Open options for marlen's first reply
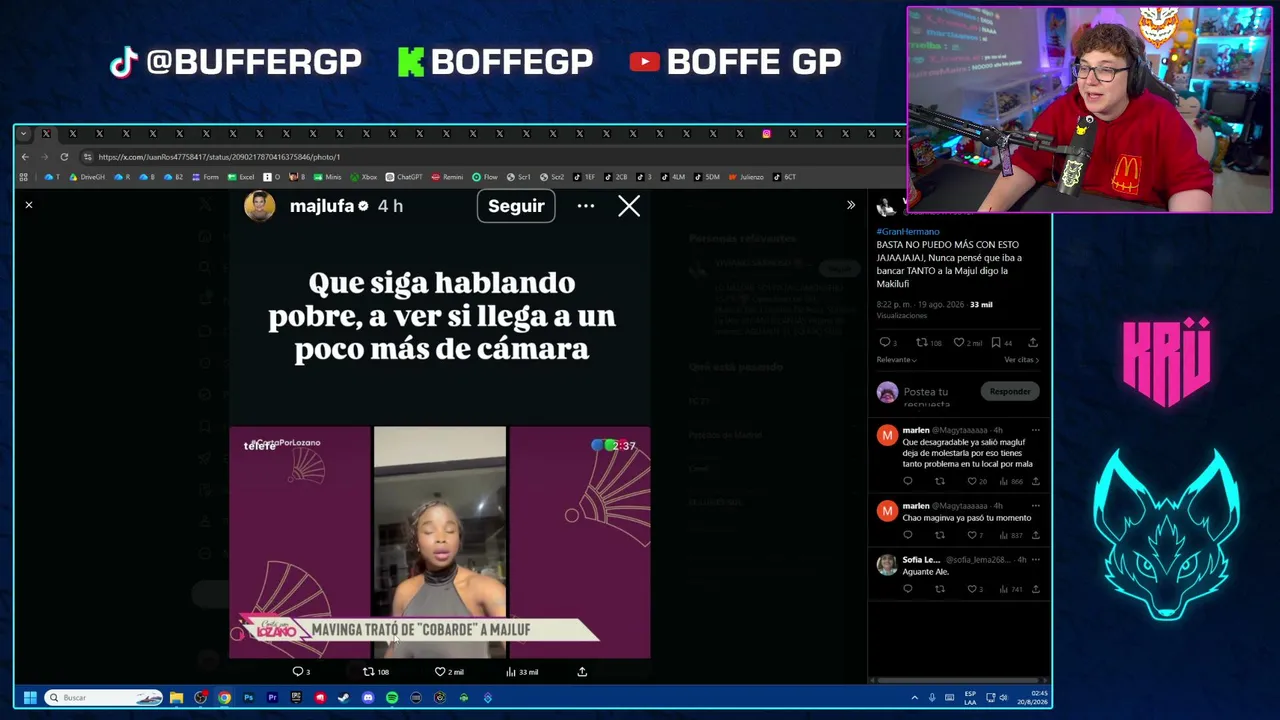 (1035, 431)
